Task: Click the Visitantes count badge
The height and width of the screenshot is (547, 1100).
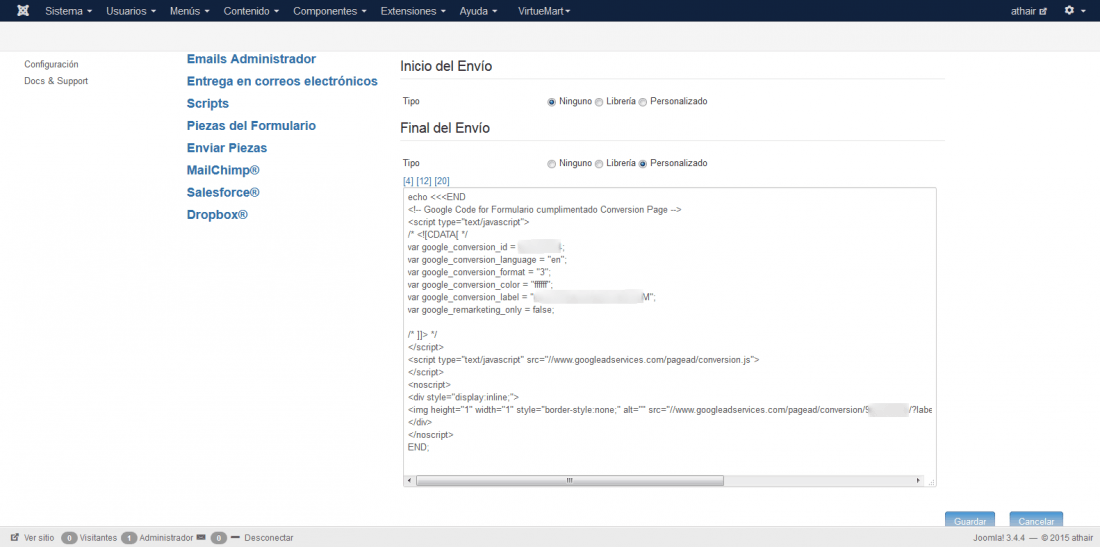Action: [69, 538]
